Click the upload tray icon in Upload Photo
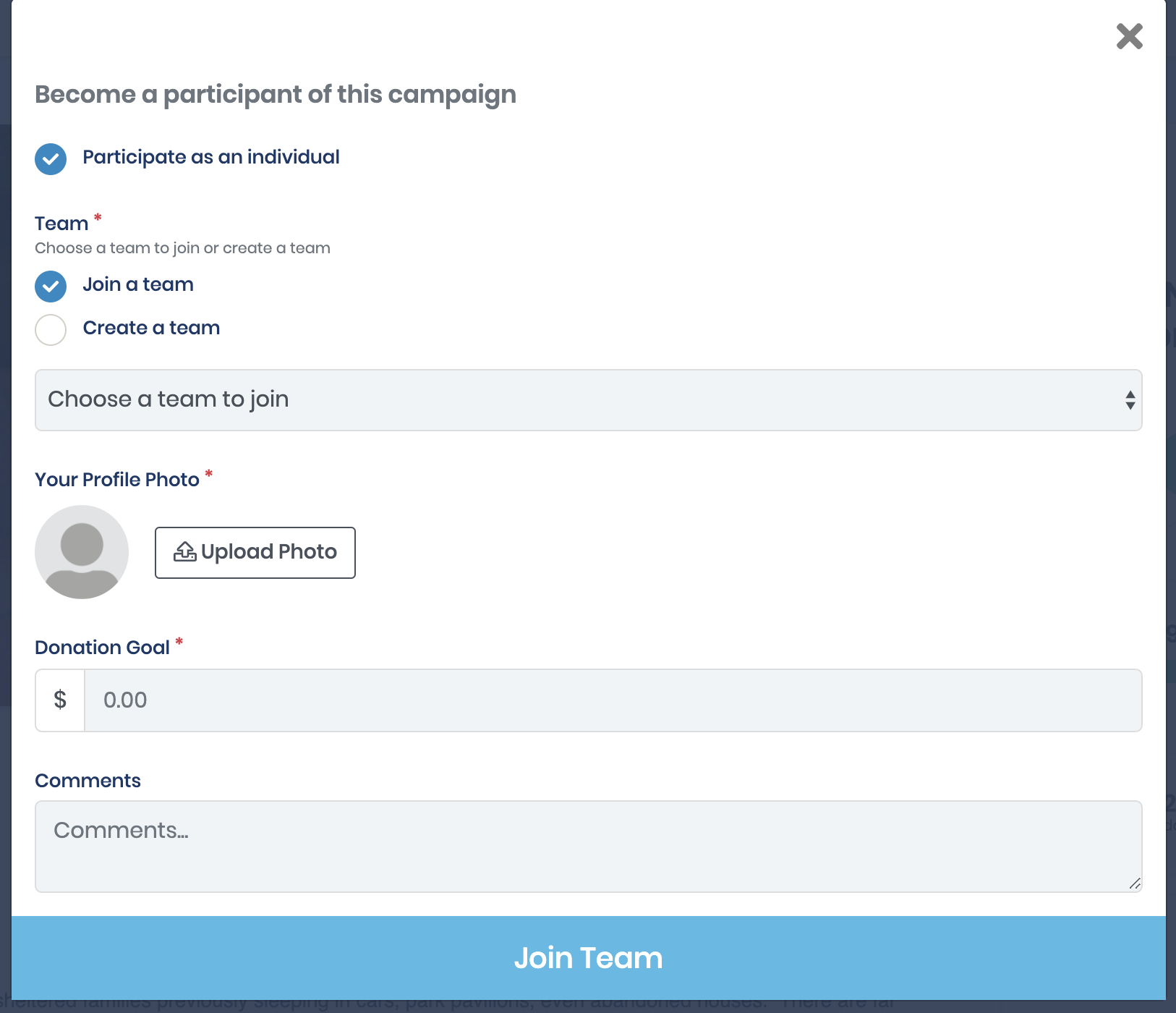Screen dimensions: 1176x1013 point(185,552)
